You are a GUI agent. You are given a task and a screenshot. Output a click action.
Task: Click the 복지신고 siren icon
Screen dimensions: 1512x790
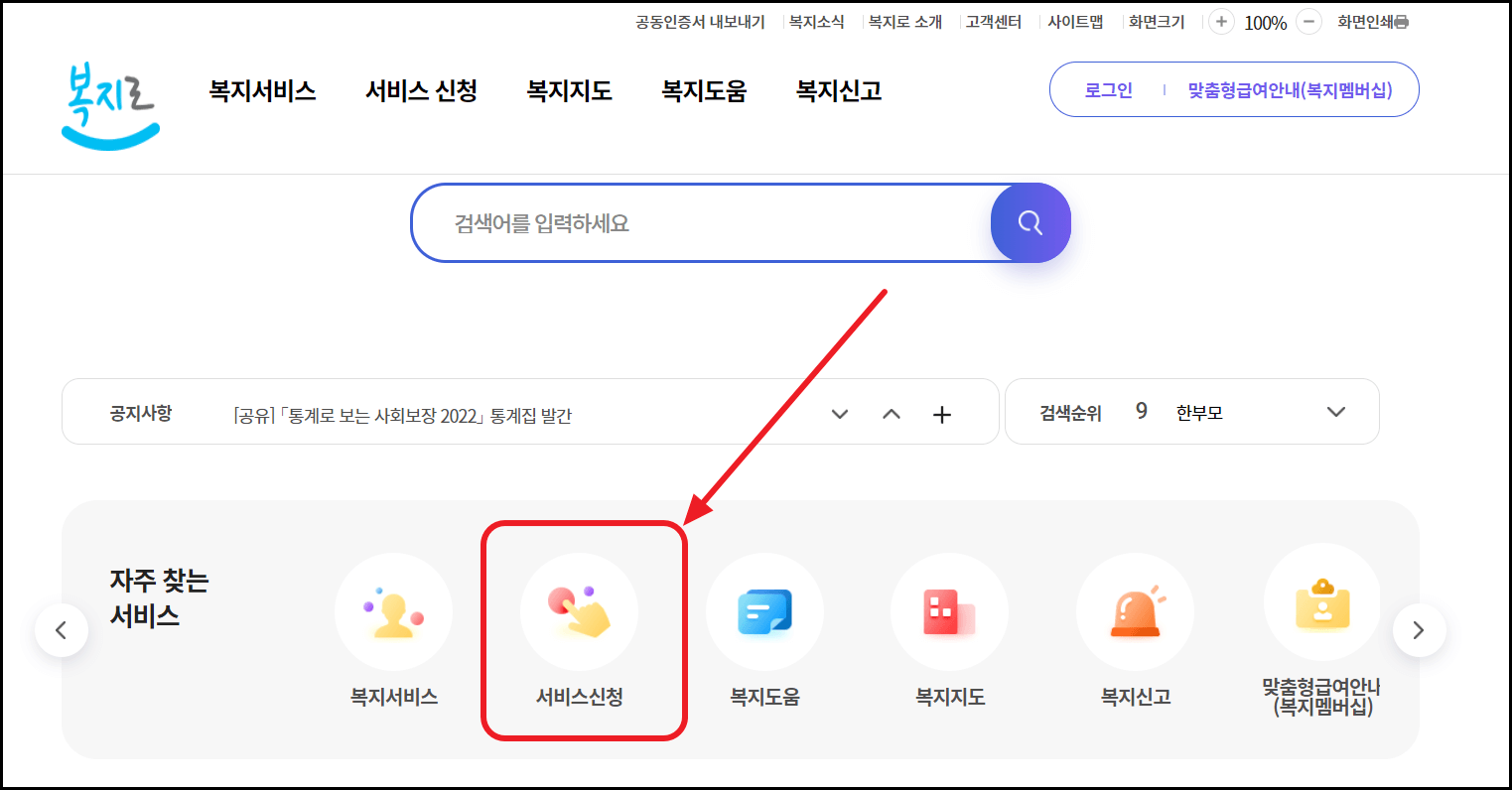(1135, 611)
